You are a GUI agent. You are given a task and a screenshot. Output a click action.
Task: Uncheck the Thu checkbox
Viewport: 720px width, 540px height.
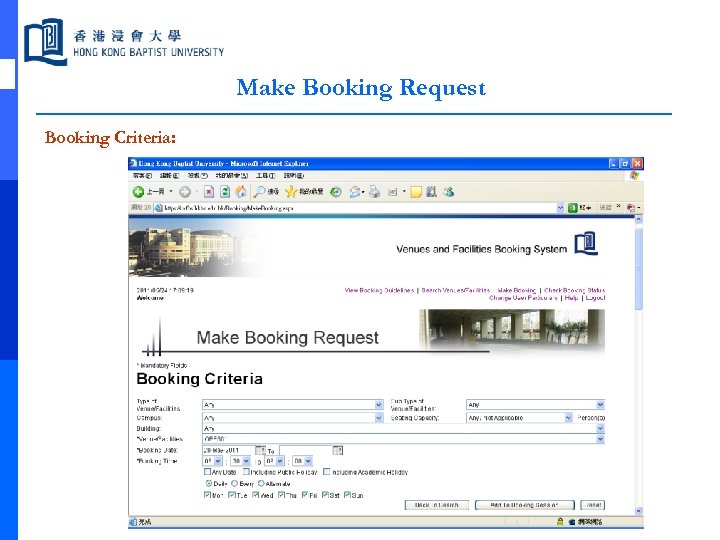pyautogui.click(x=281, y=495)
